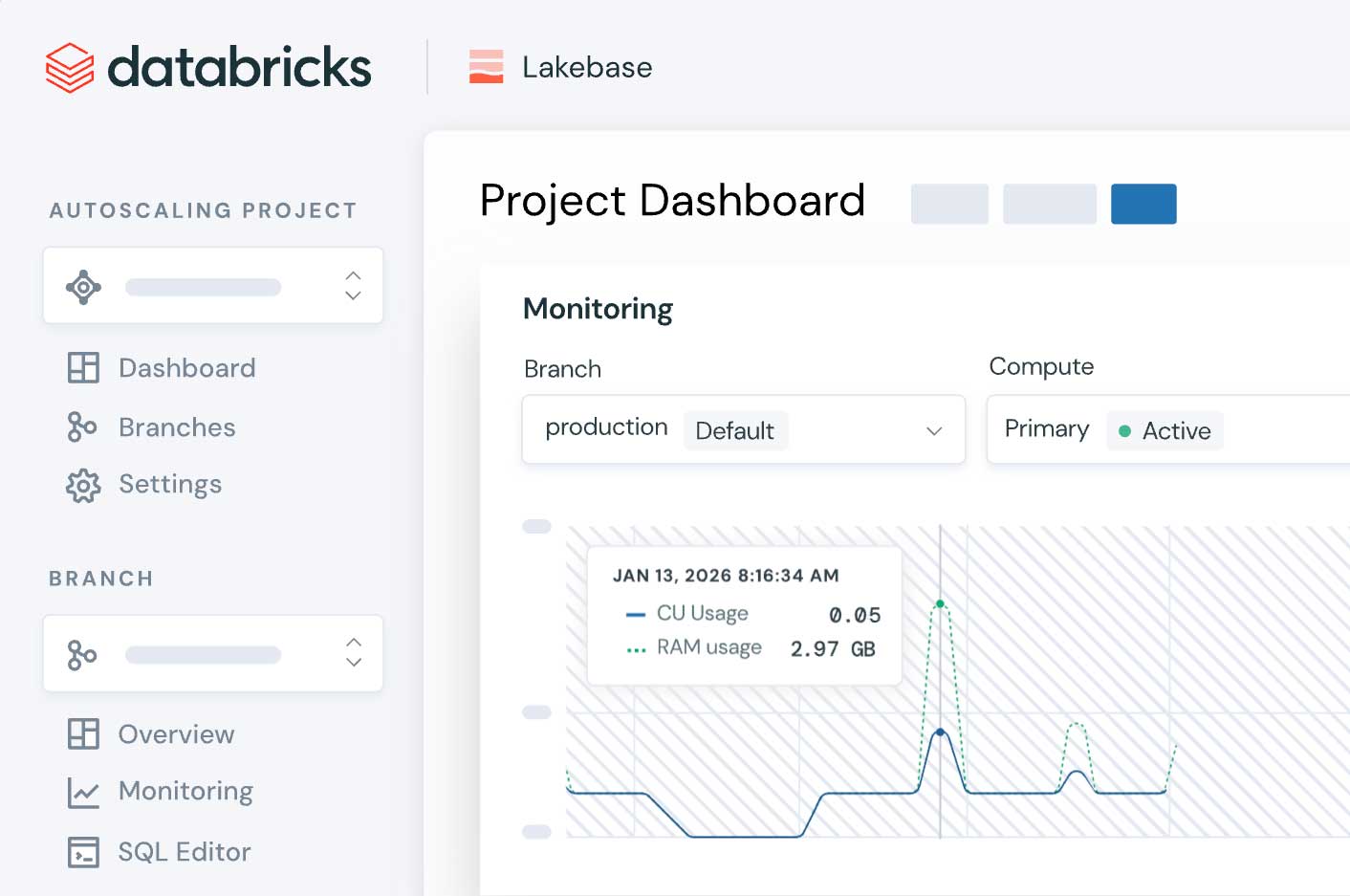Click the Monitoring chart icon

pyautogui.click(x=83, y=793)
